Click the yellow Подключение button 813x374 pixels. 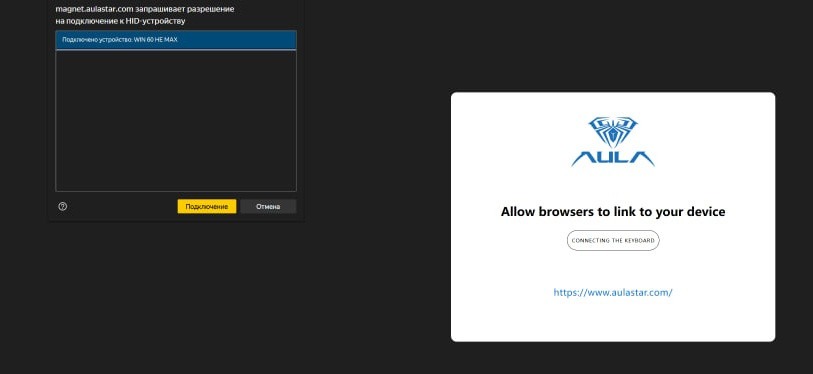pos(207,206)
